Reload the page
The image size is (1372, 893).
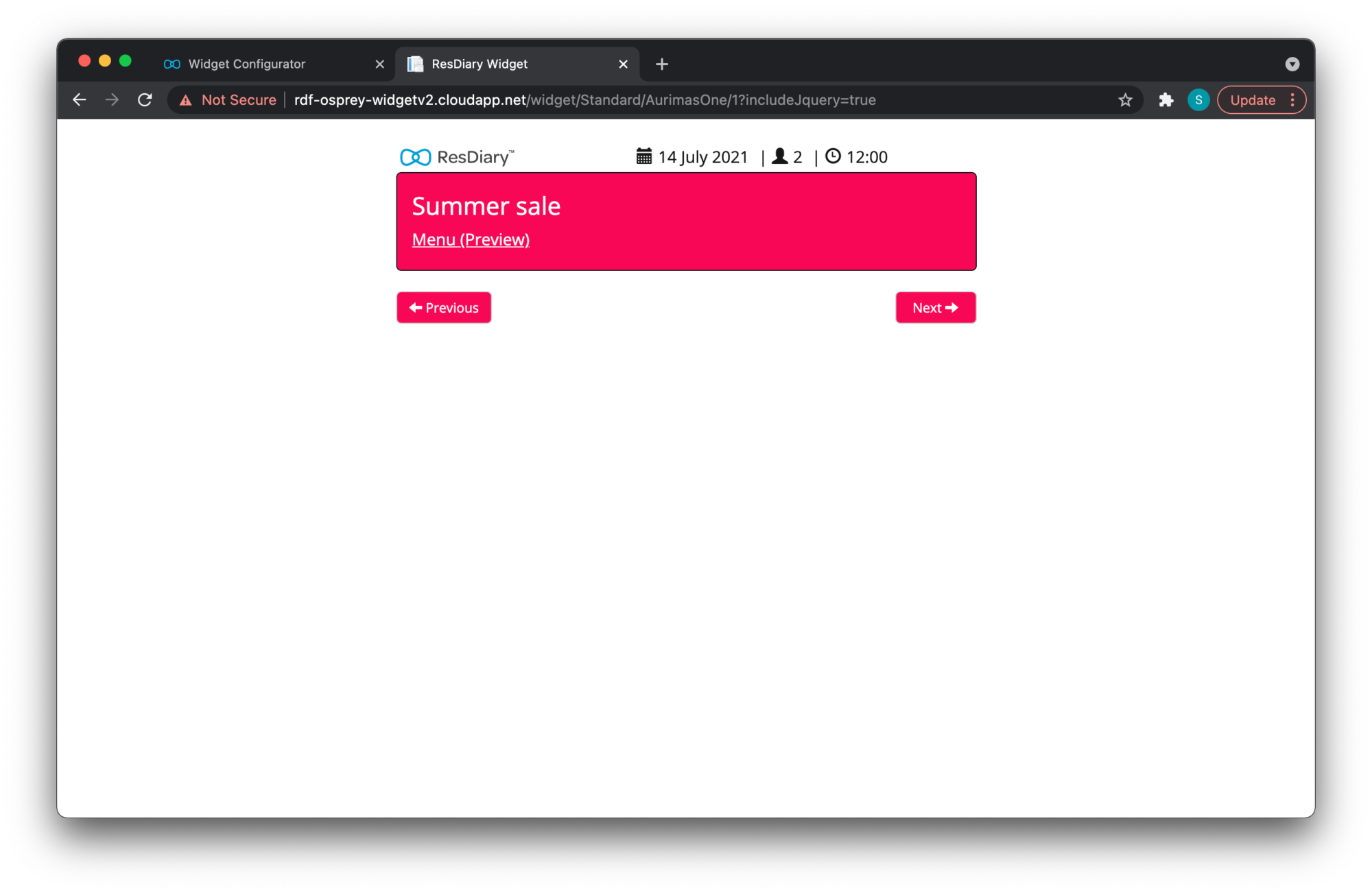(145, 100)
